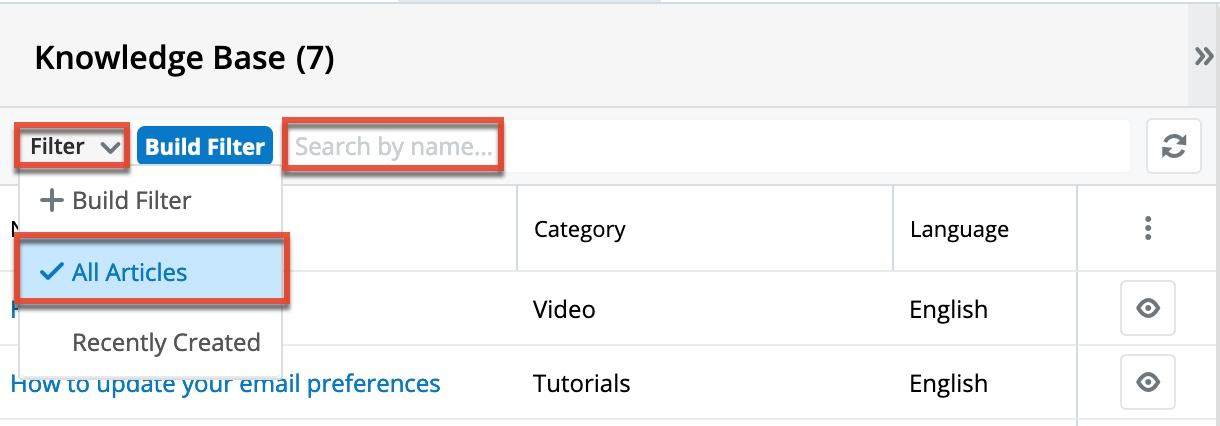Preview the Tutorials category article
Image resolution: width=1220 pixels, height=426 pixels.
tap(1148, 382)
